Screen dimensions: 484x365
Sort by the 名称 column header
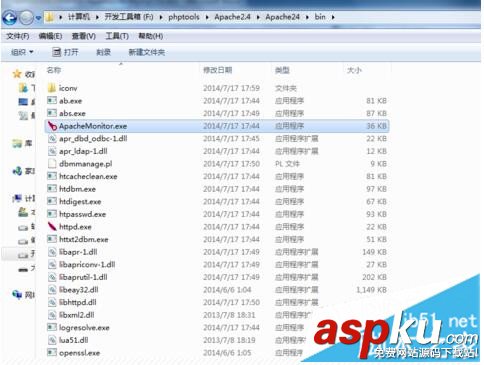coord(54,70)
